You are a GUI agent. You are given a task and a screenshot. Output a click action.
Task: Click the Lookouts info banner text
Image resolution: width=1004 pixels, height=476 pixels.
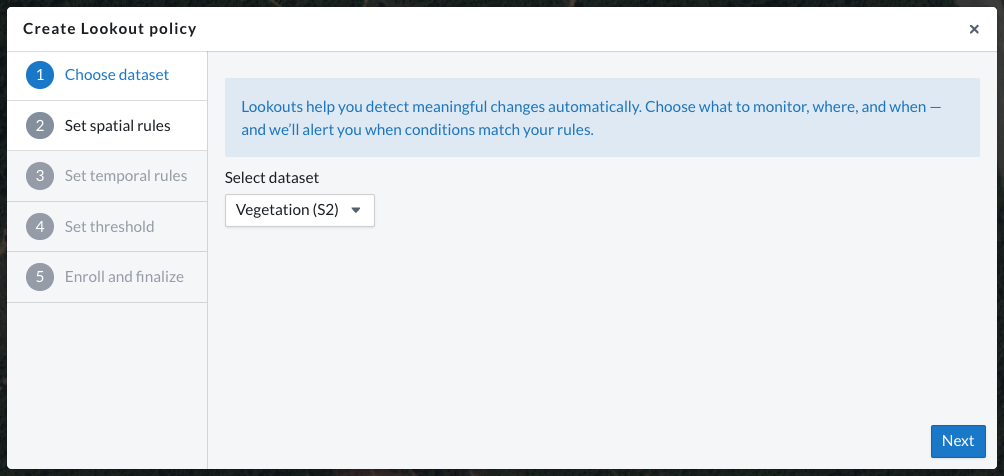[x=592, y=117]
